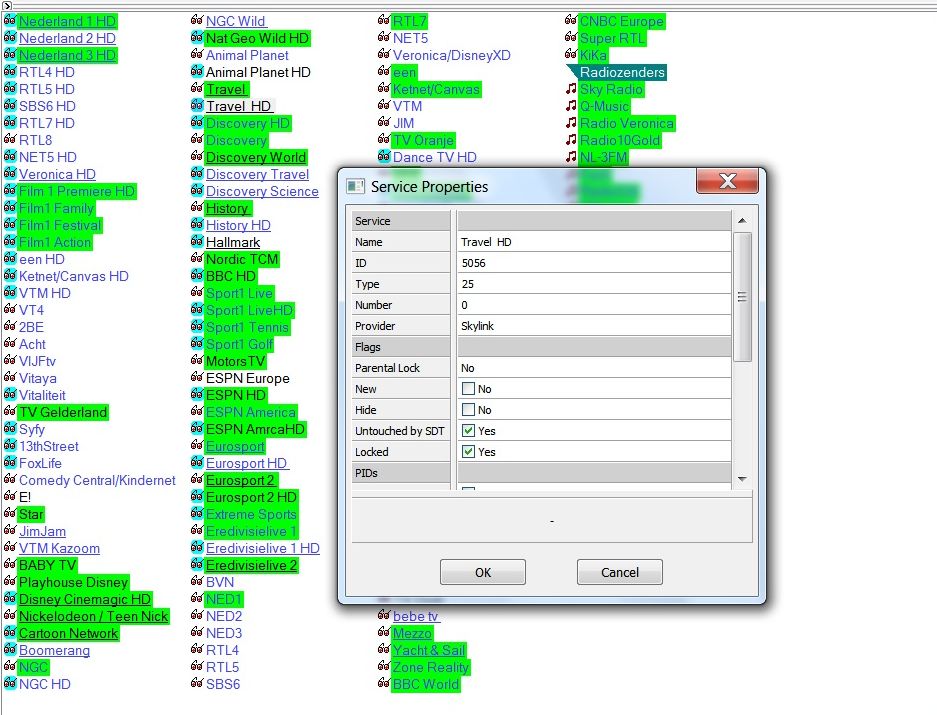The height and width of the screenshot is (715, 937).
Task: Click the Service section header
Action: pyautogui.click(x=401, y=221)
